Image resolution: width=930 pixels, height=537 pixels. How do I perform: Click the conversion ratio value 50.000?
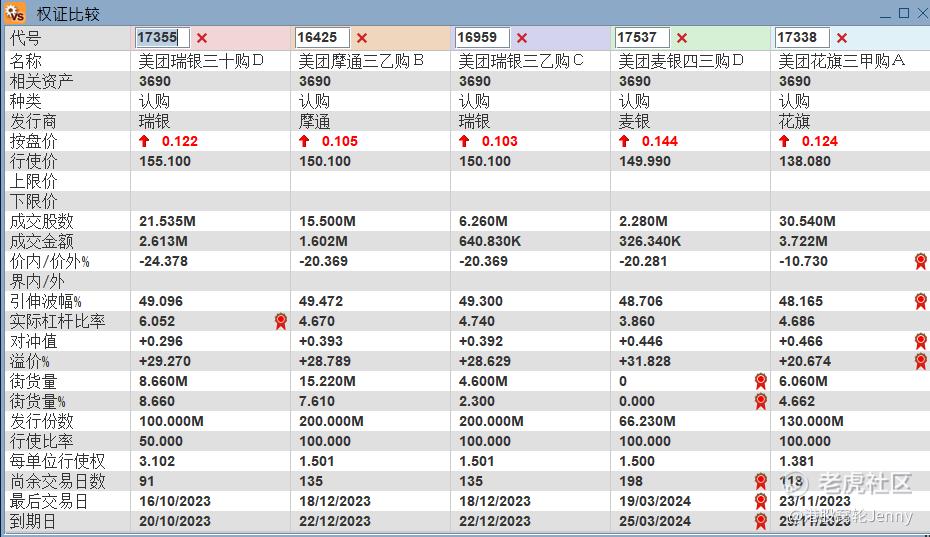(161, 441)
